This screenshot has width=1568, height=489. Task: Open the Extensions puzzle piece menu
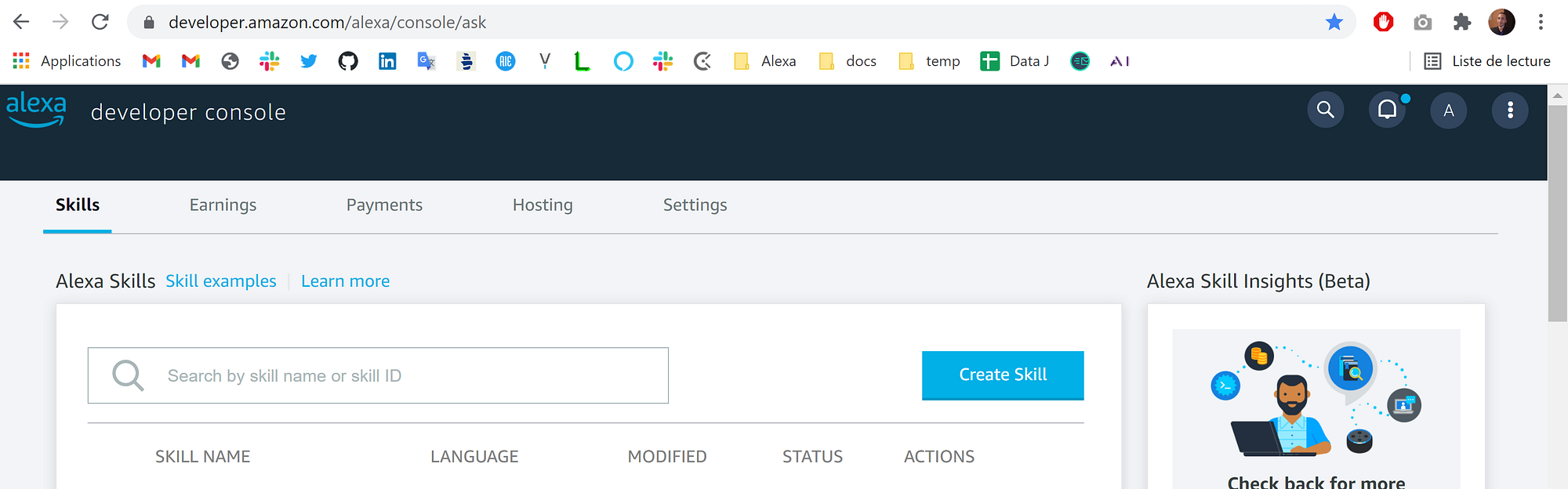coord(1462,22)
